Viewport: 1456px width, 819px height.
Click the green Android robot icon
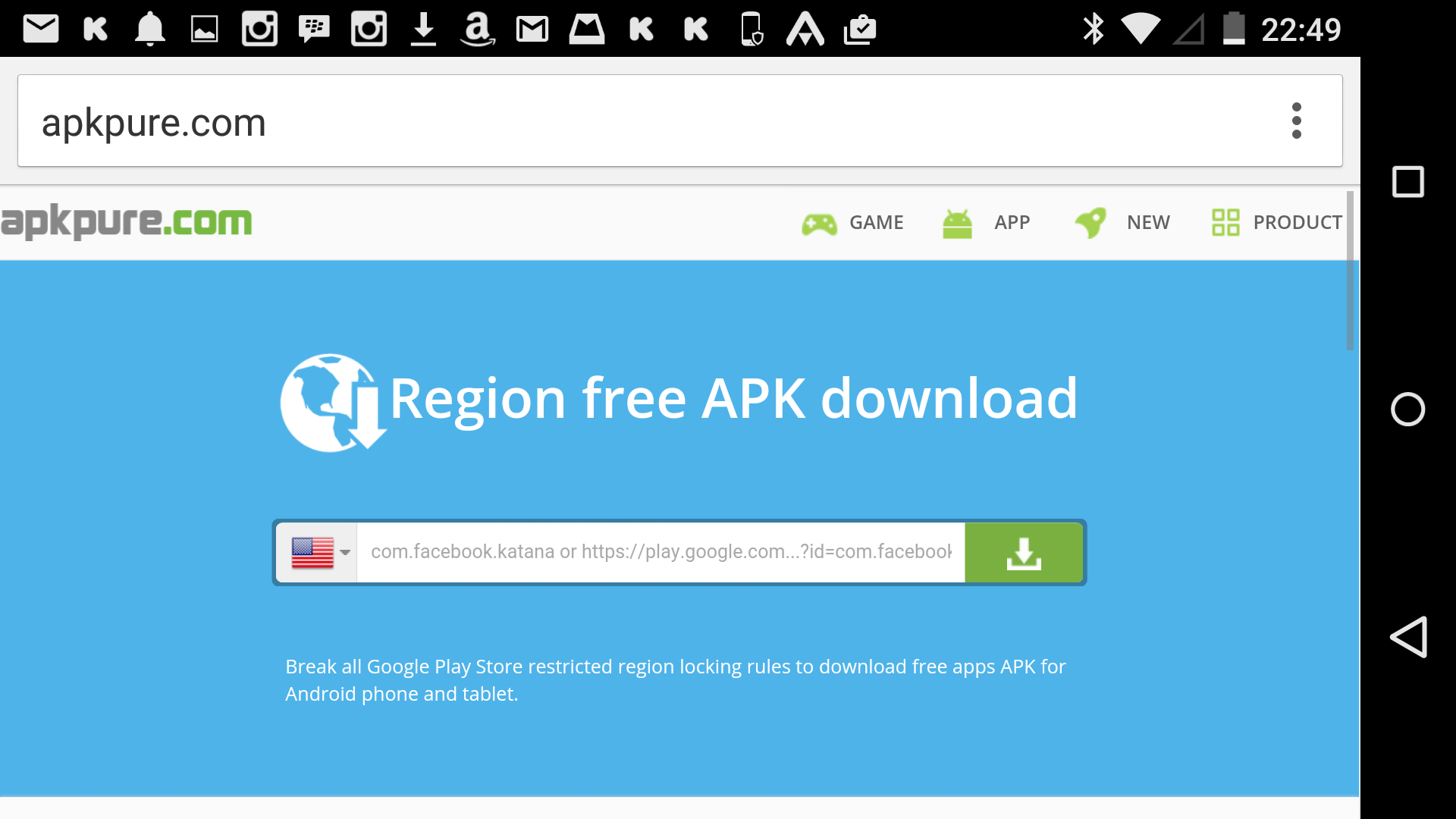pos(957,224)
